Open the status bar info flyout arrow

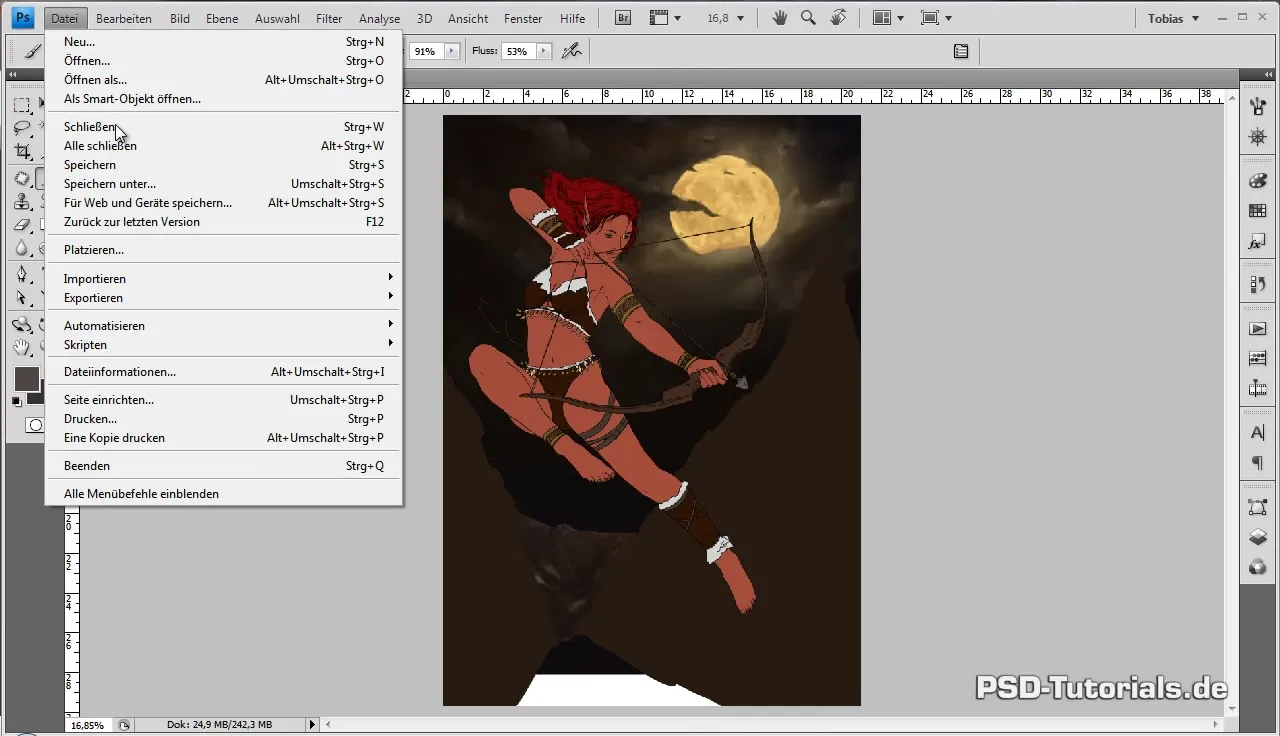[312, 724]
